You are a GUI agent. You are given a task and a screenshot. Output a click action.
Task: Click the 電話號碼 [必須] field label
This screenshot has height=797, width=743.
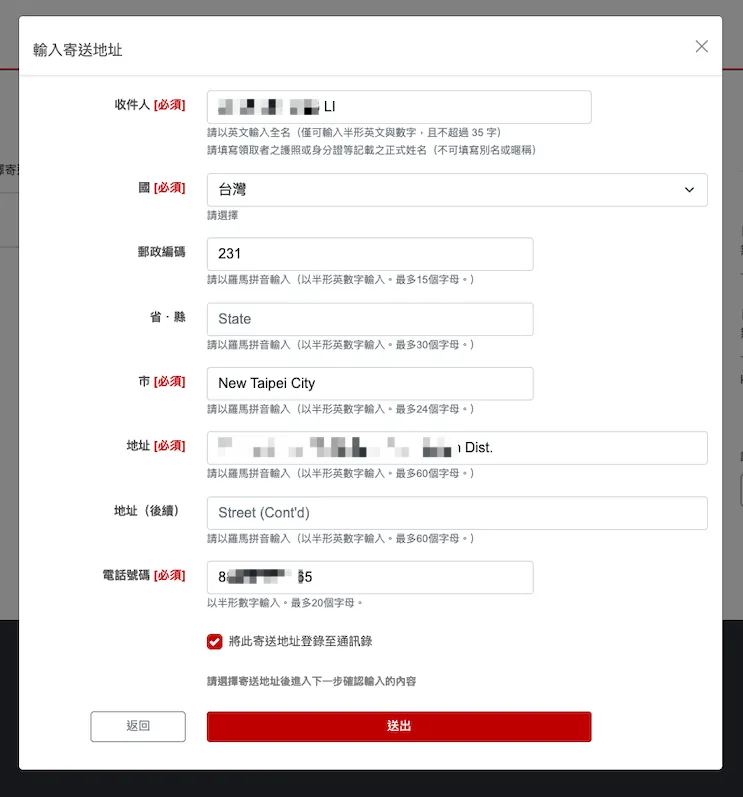point(144,575)
